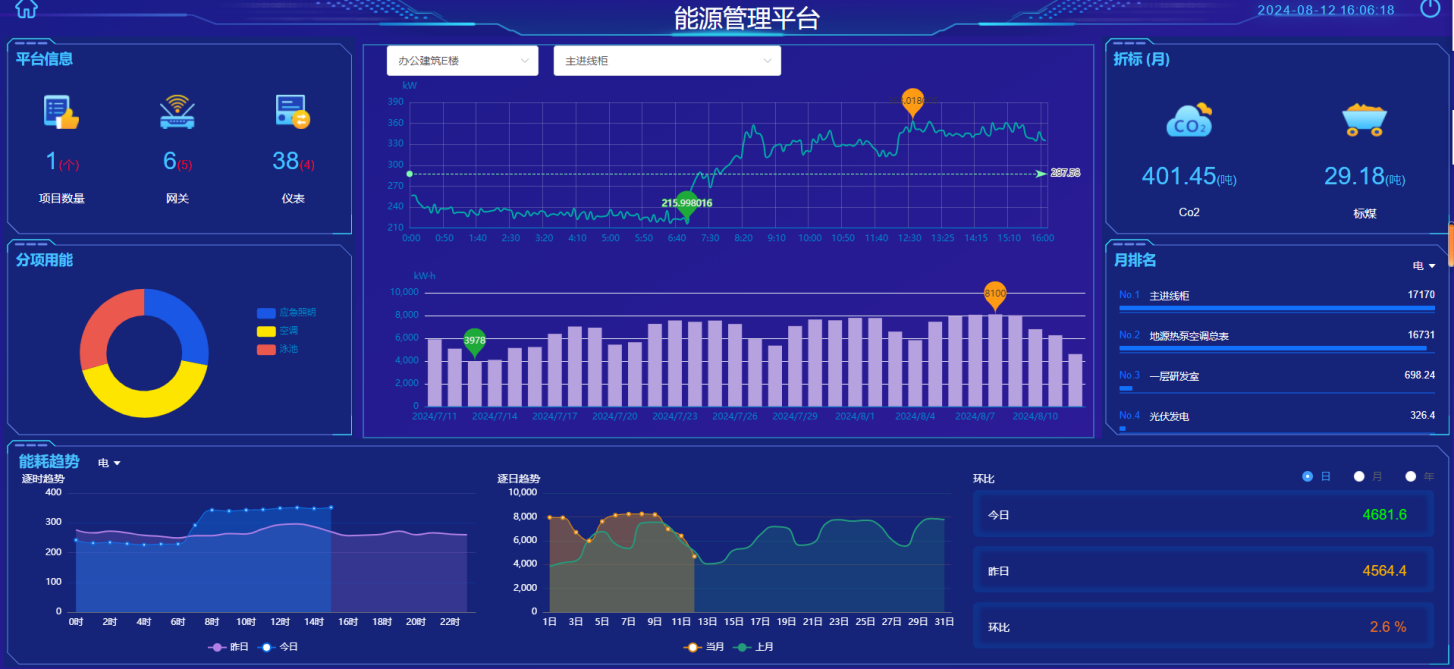
Task: Click the power icon in top-right corner
Action: (1429, 10)
